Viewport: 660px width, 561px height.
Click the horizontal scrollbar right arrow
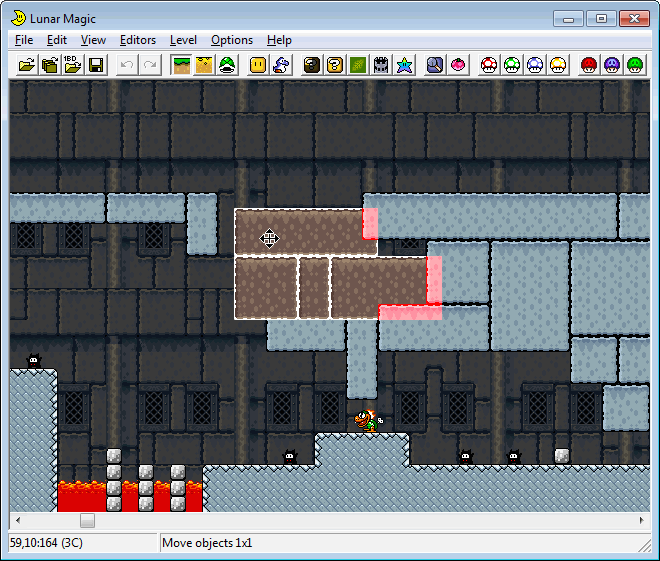pyautogui.click(x=641, y=520)
